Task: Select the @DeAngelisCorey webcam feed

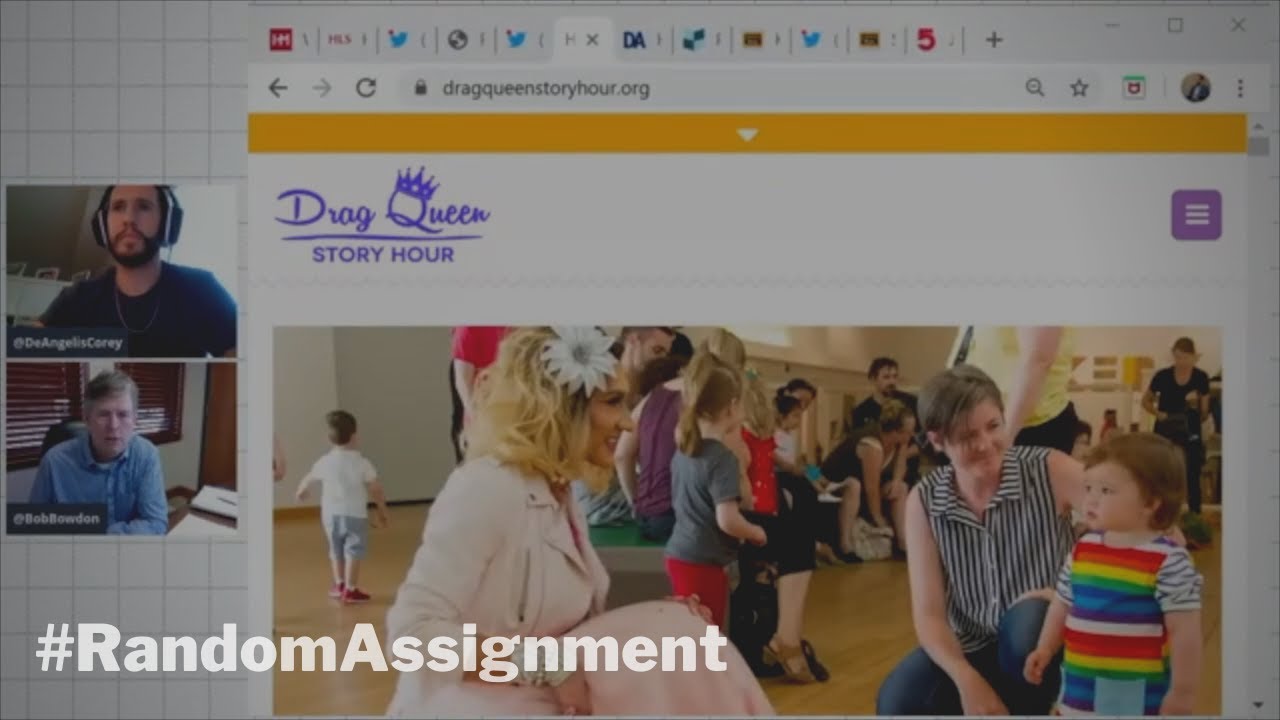Action: [121, 270]
